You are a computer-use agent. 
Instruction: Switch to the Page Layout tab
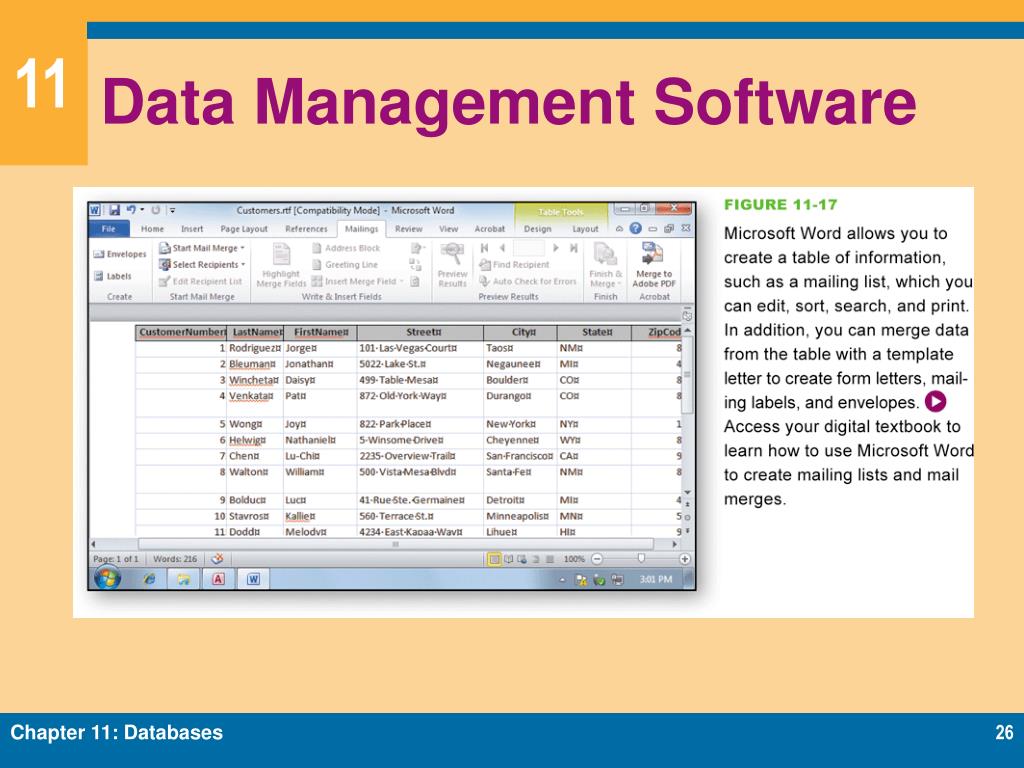coord(244,229)
